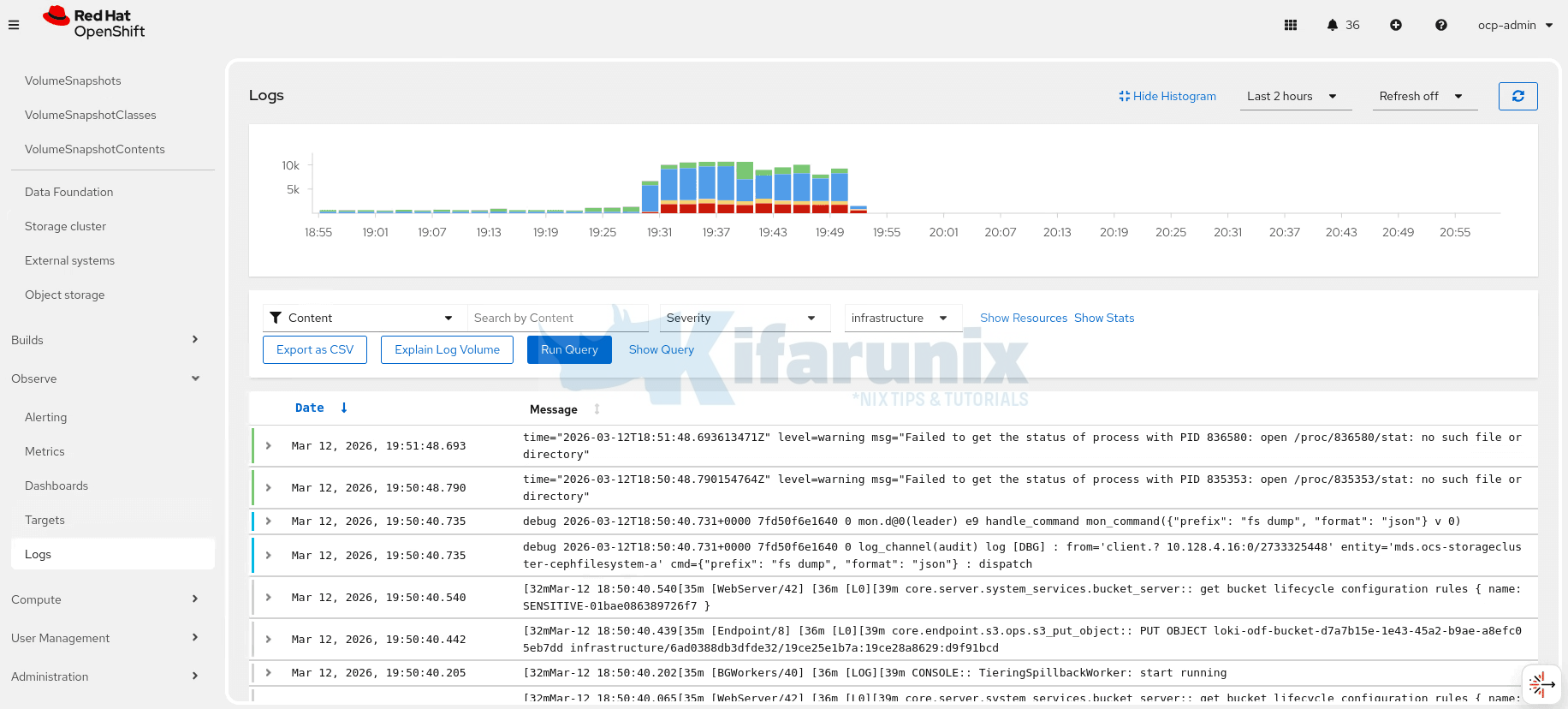Expand the 19:51:48.693 log row
This screenshot has width=1568, height=709.
pos(269,445)
